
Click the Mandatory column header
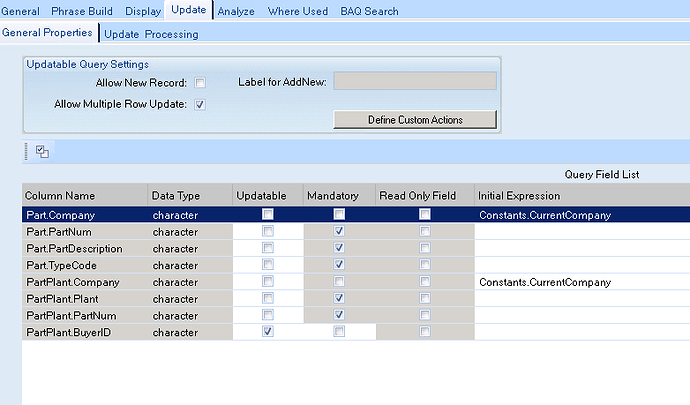[340, 195]
